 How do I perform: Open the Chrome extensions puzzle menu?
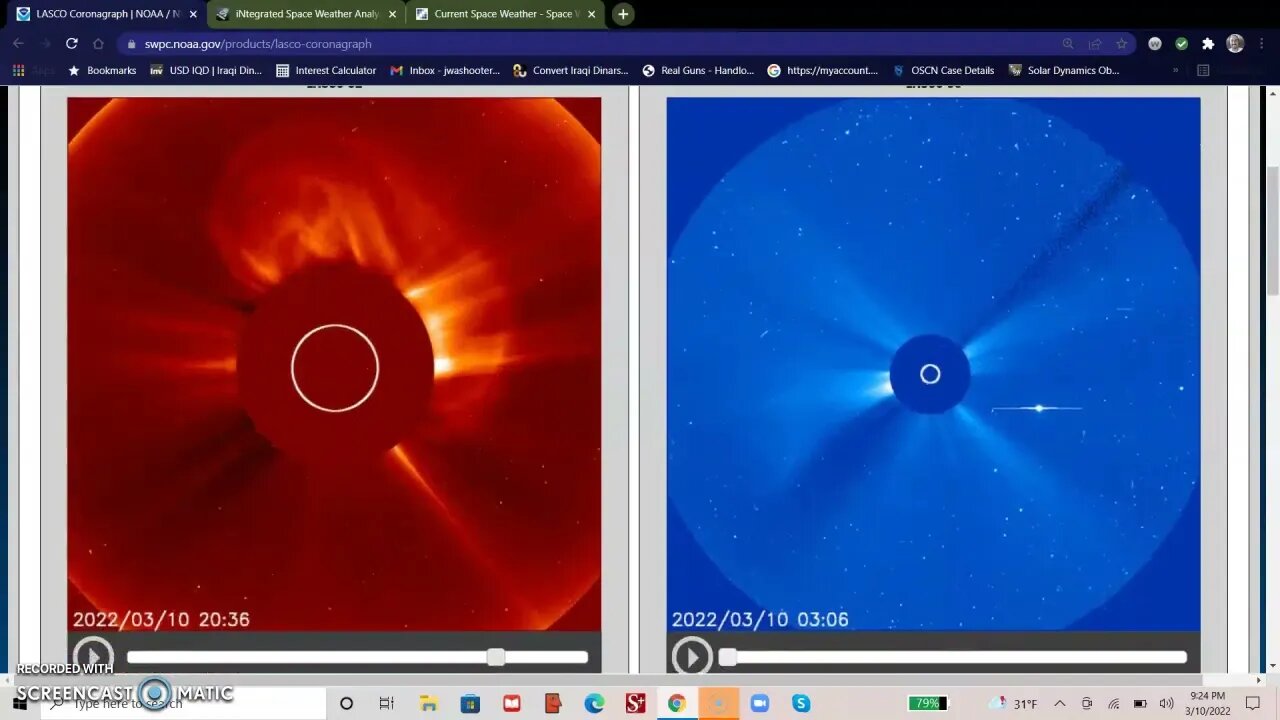[1208, 44]
